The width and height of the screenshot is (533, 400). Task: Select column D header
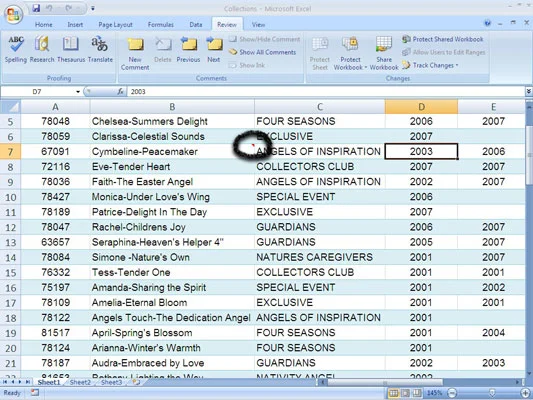click(x=421, y=107)
